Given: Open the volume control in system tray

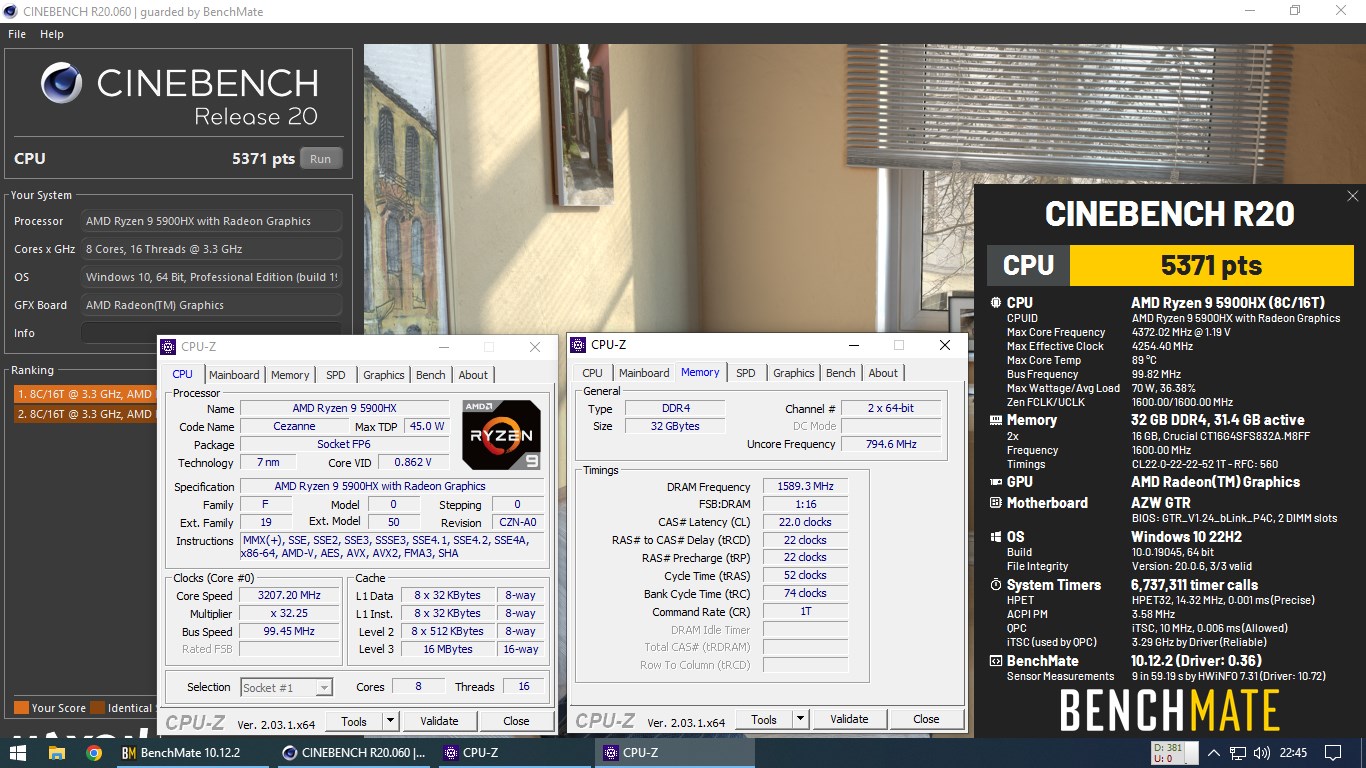Looking at the screenshot, I should [x=1262, y=753].
